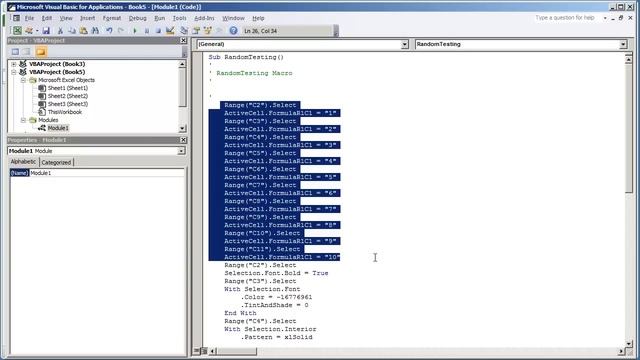The width and height of the screenshot is (640, 360).
Task: Click the Module1 (Name) property value field
Action: tap(107, 173)
